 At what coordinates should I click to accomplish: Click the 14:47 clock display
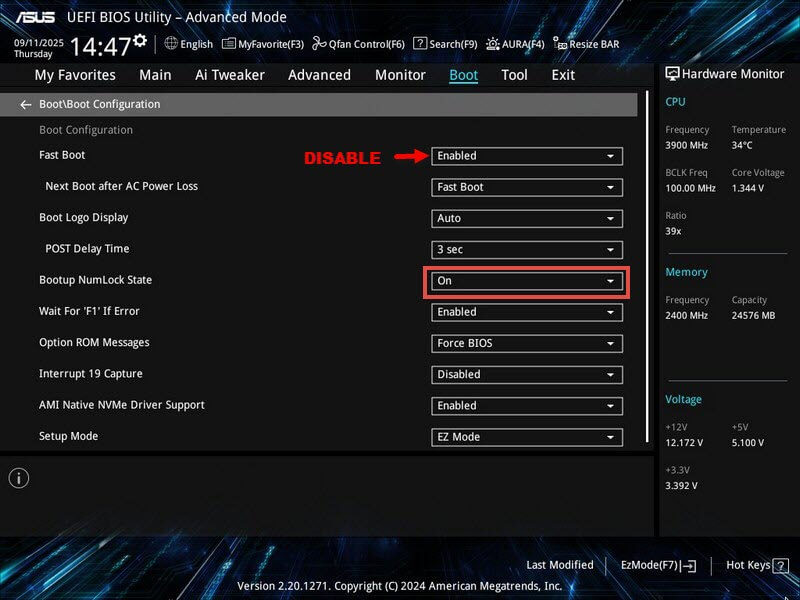tap(101, 47)
